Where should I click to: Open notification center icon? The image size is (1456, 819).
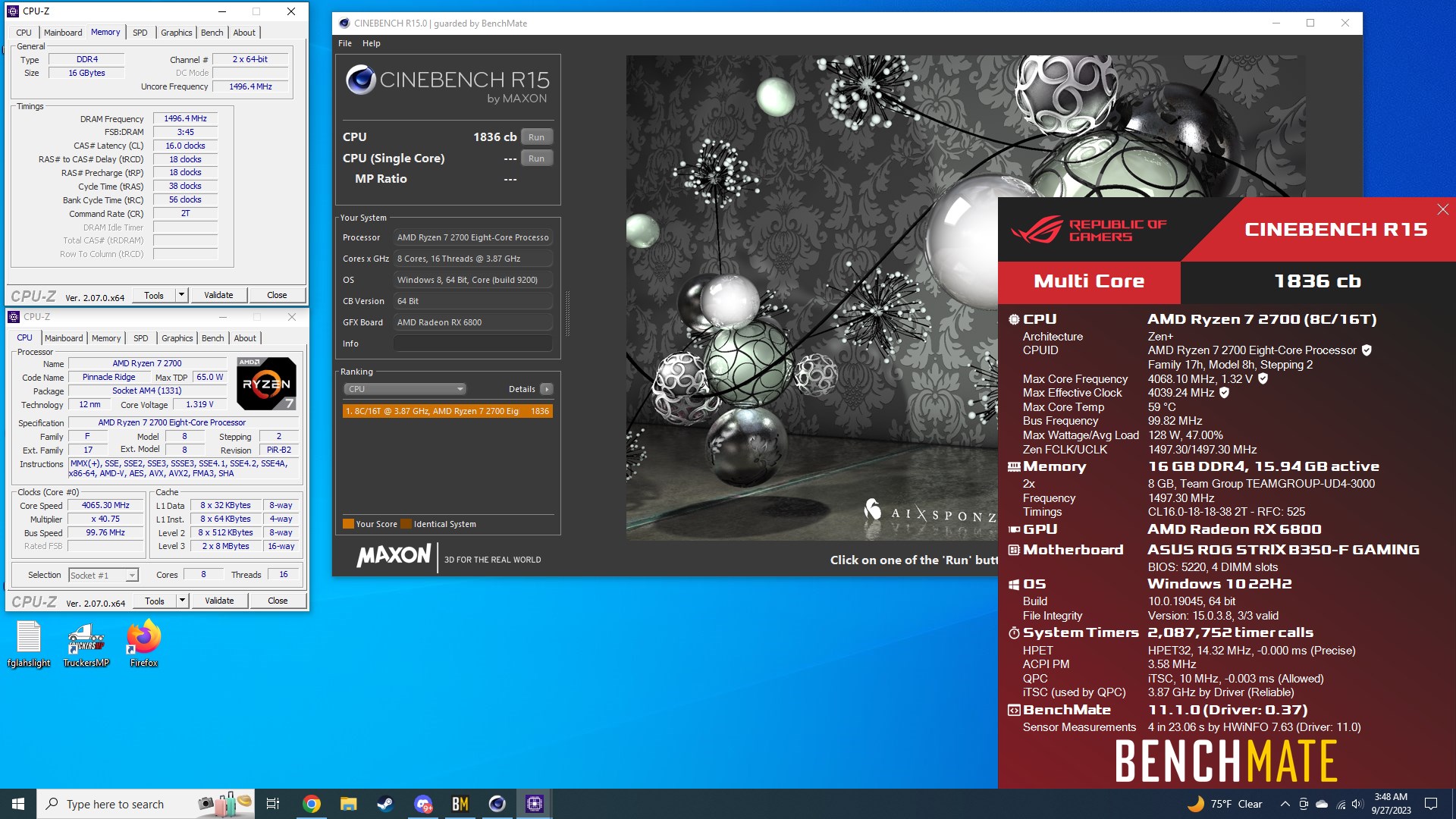tap(1431, 804)
